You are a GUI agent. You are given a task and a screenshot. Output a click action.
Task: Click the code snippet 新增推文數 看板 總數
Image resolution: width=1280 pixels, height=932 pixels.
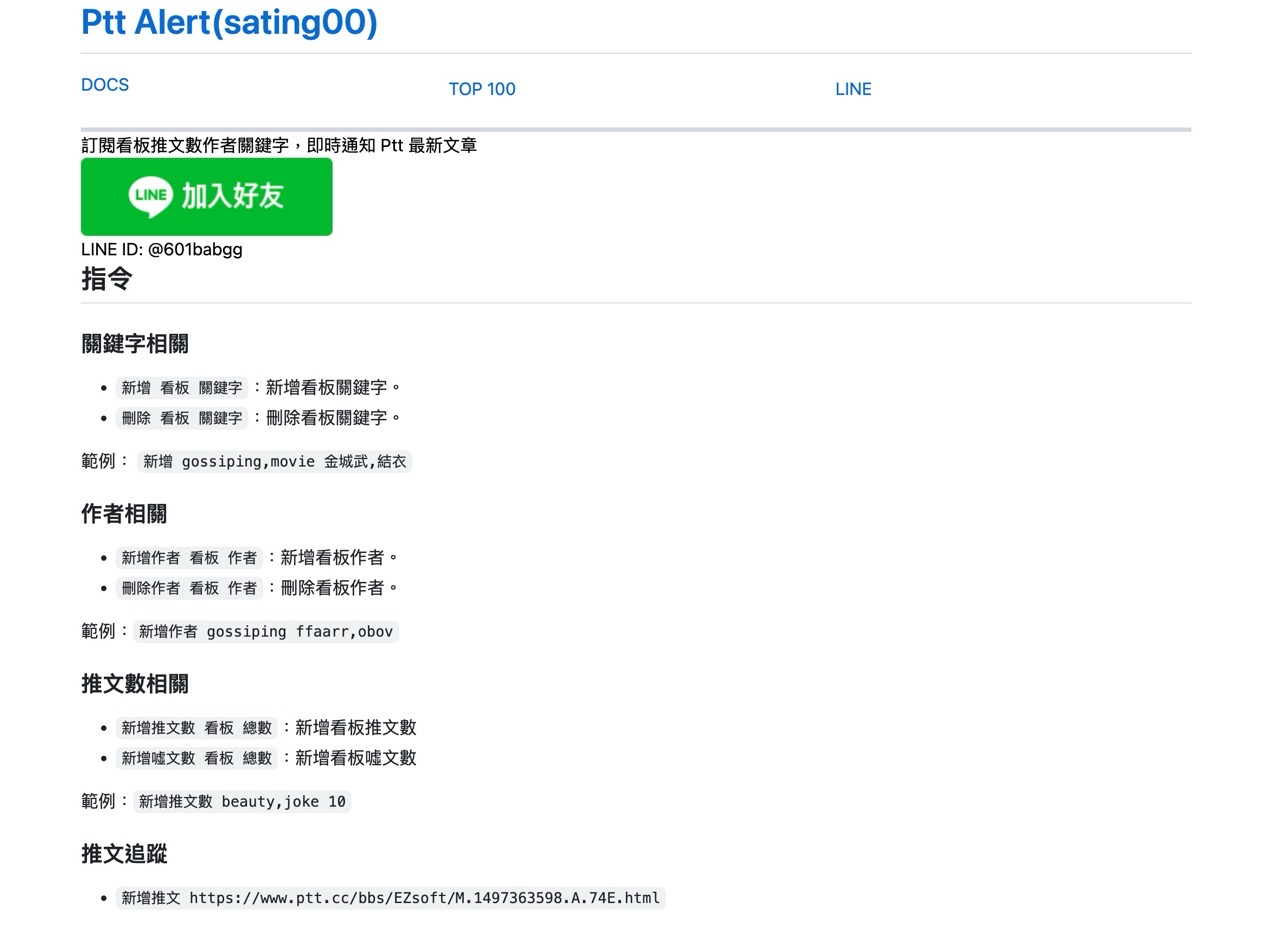[197, 728]
